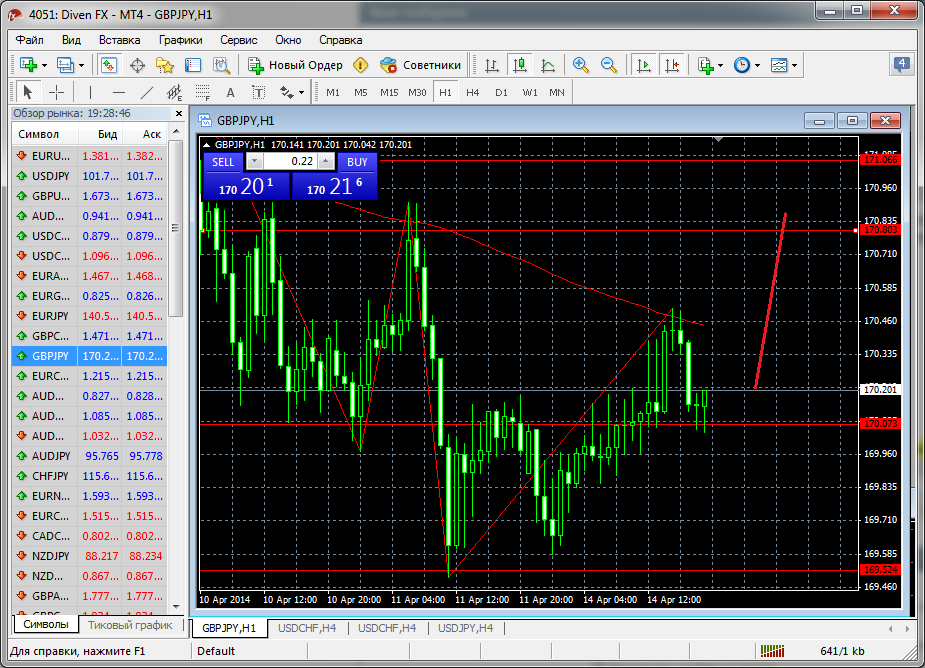Image resolution: width=925 pixels, height=668 pixels.
Task: Switch timeframe to M1
Action: (x=333, y=92)
